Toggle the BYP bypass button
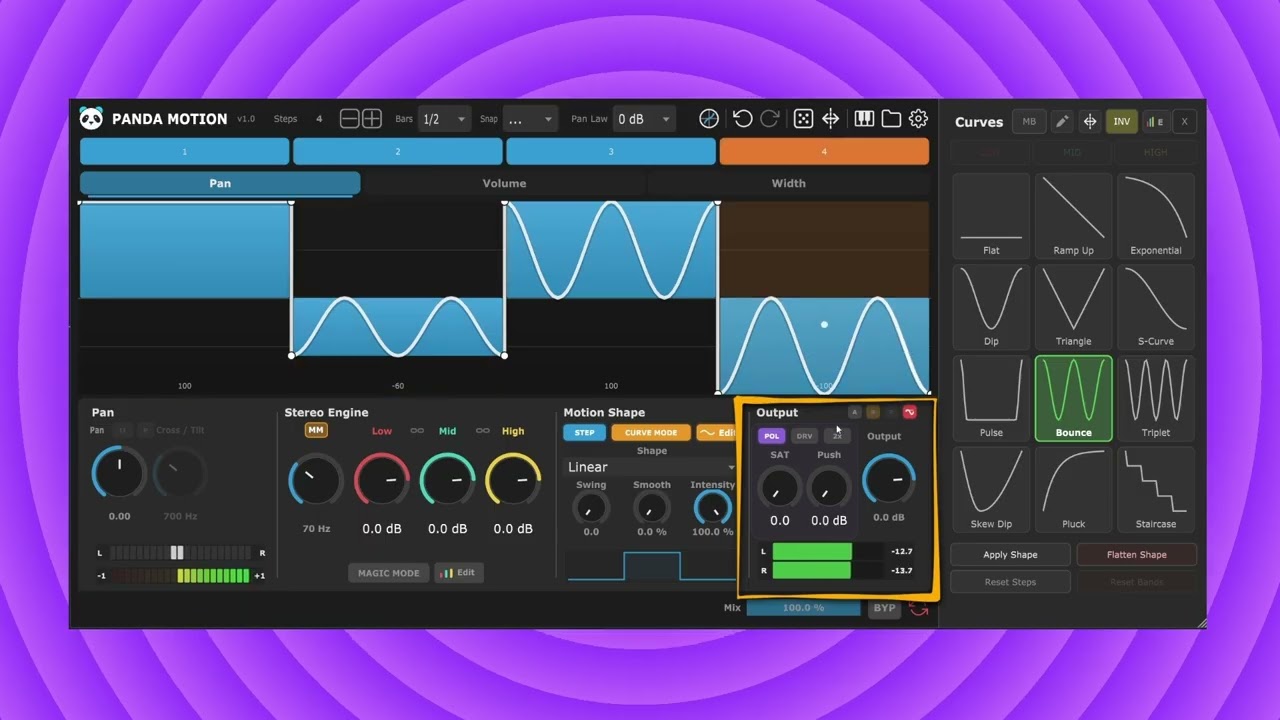The width and height of the screenshot is (1280, 720). tap(884, 608)
